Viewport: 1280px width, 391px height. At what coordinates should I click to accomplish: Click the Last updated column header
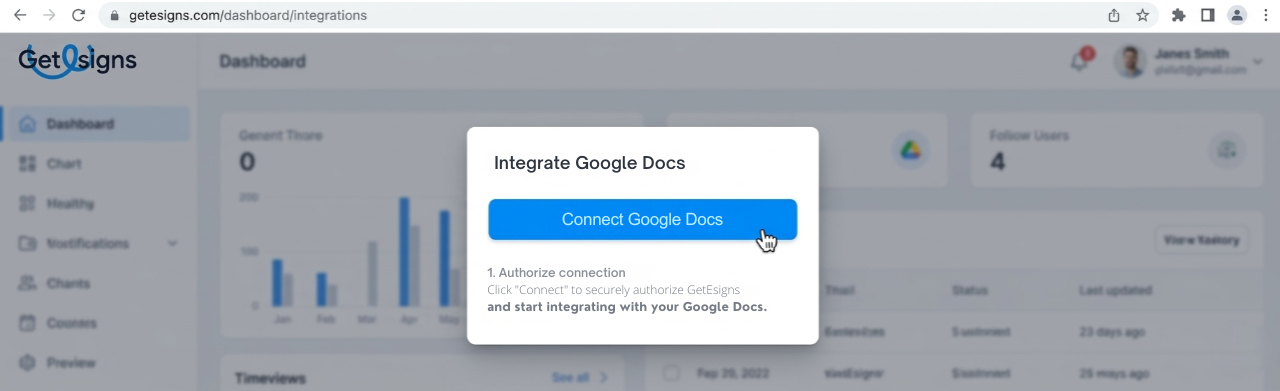tap(1115, 291)
